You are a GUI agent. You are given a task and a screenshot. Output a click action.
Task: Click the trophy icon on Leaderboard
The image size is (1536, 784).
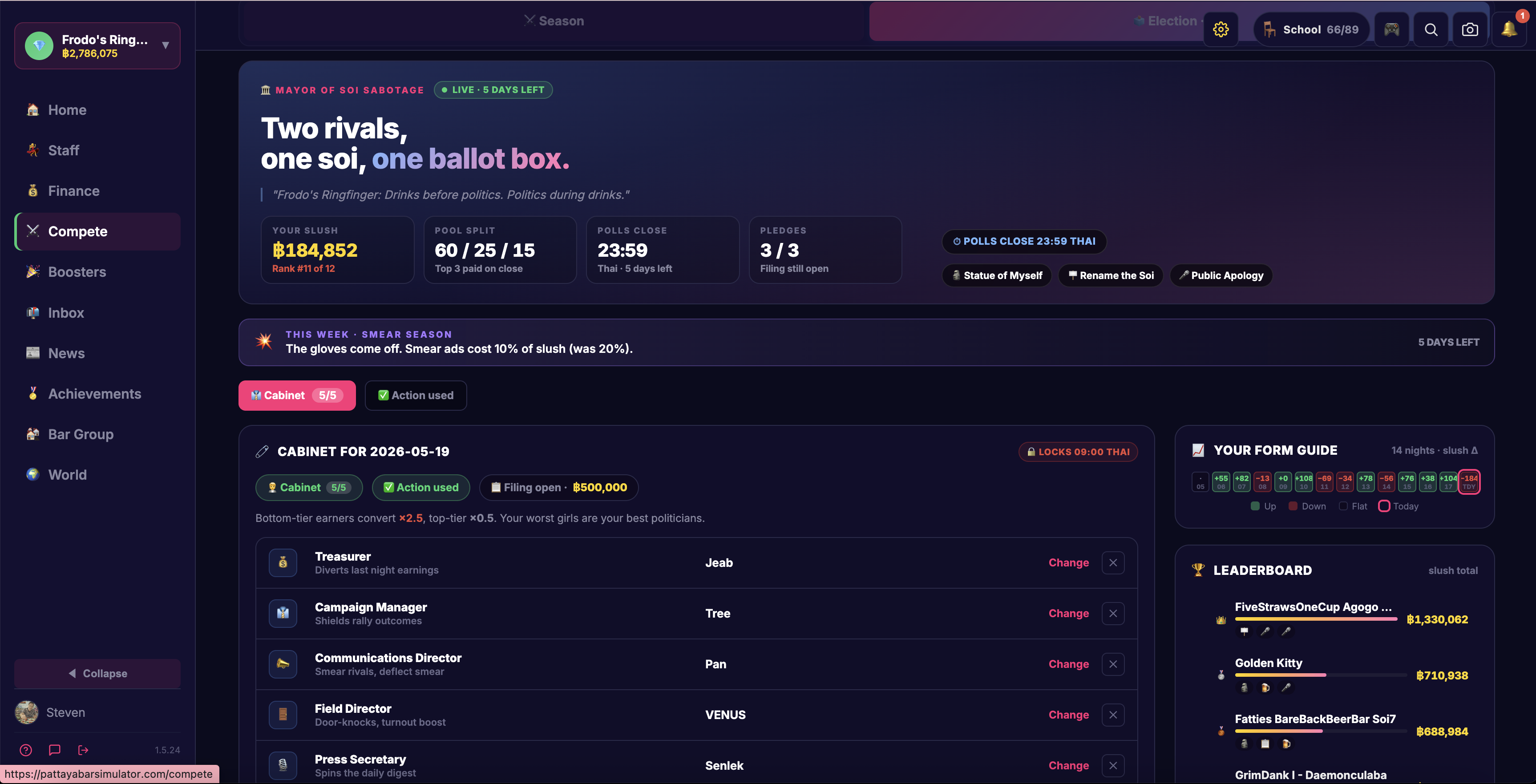pyautogui.click(x=1198, y=570)
